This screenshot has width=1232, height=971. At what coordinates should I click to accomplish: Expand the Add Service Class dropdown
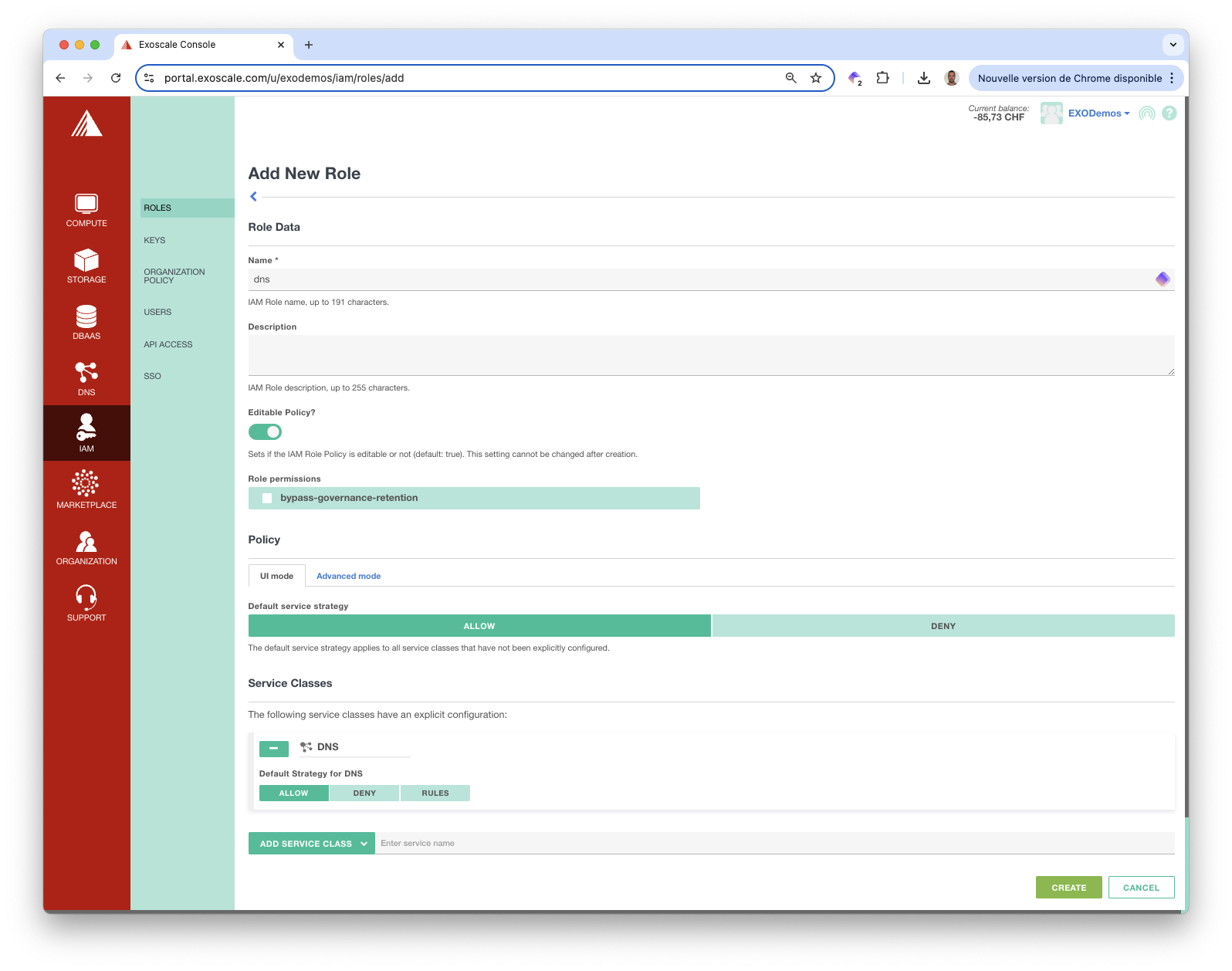click(x=312, y=844)
